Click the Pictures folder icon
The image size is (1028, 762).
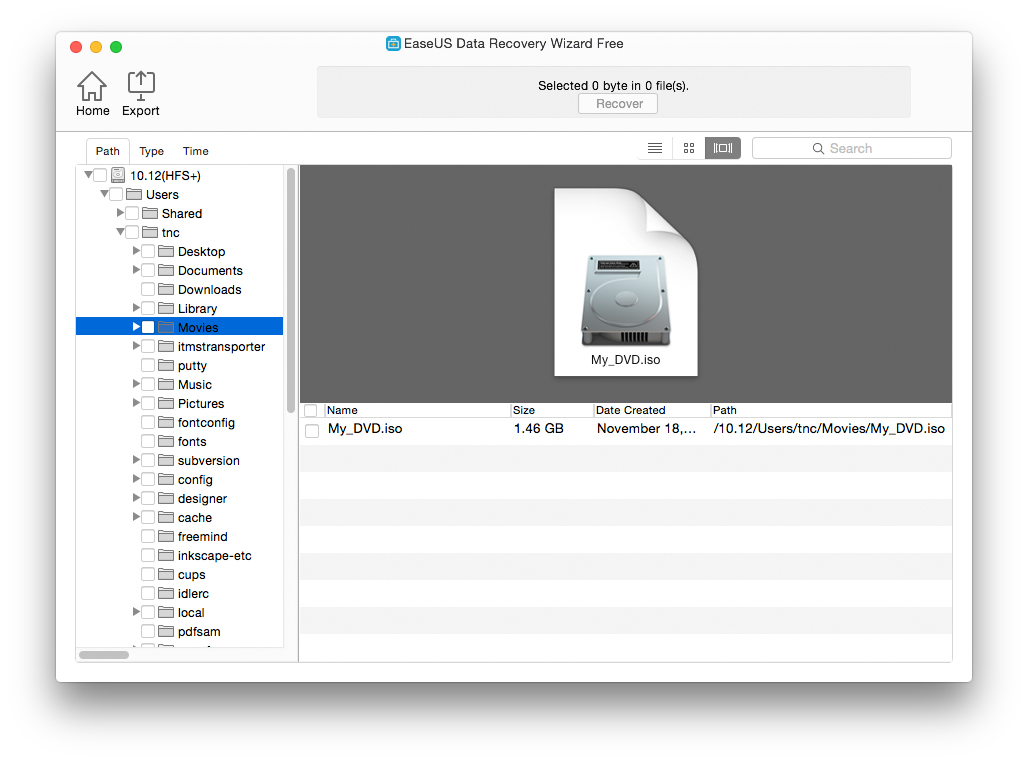166,403
